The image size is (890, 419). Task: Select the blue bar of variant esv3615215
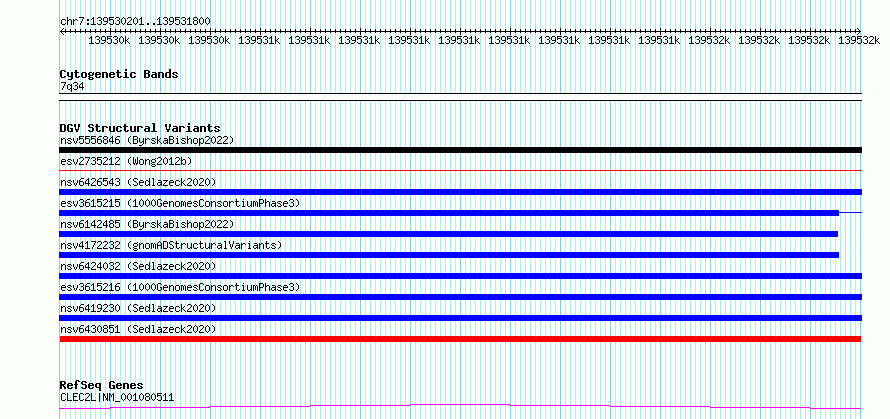tap(449, 213)
